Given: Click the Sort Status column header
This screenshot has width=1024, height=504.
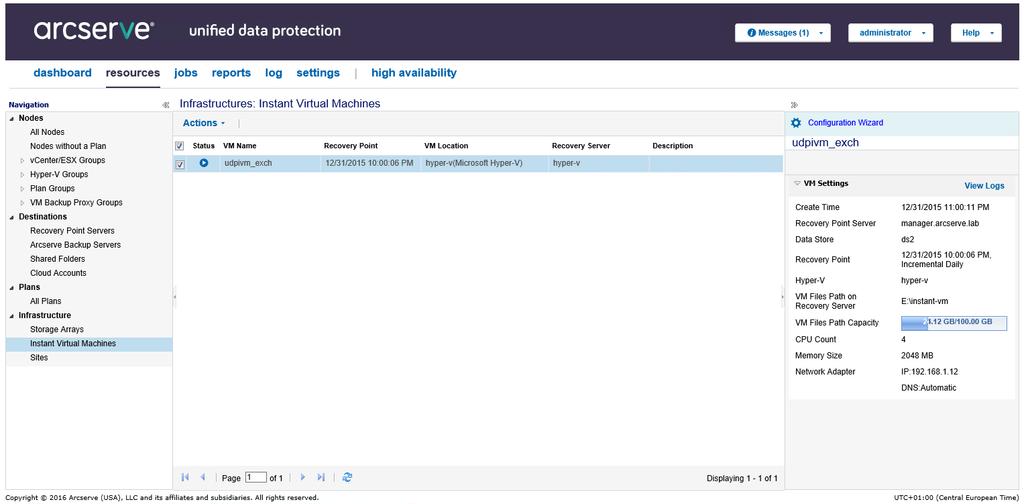Looking at the screenshot, I should [204, 146].
